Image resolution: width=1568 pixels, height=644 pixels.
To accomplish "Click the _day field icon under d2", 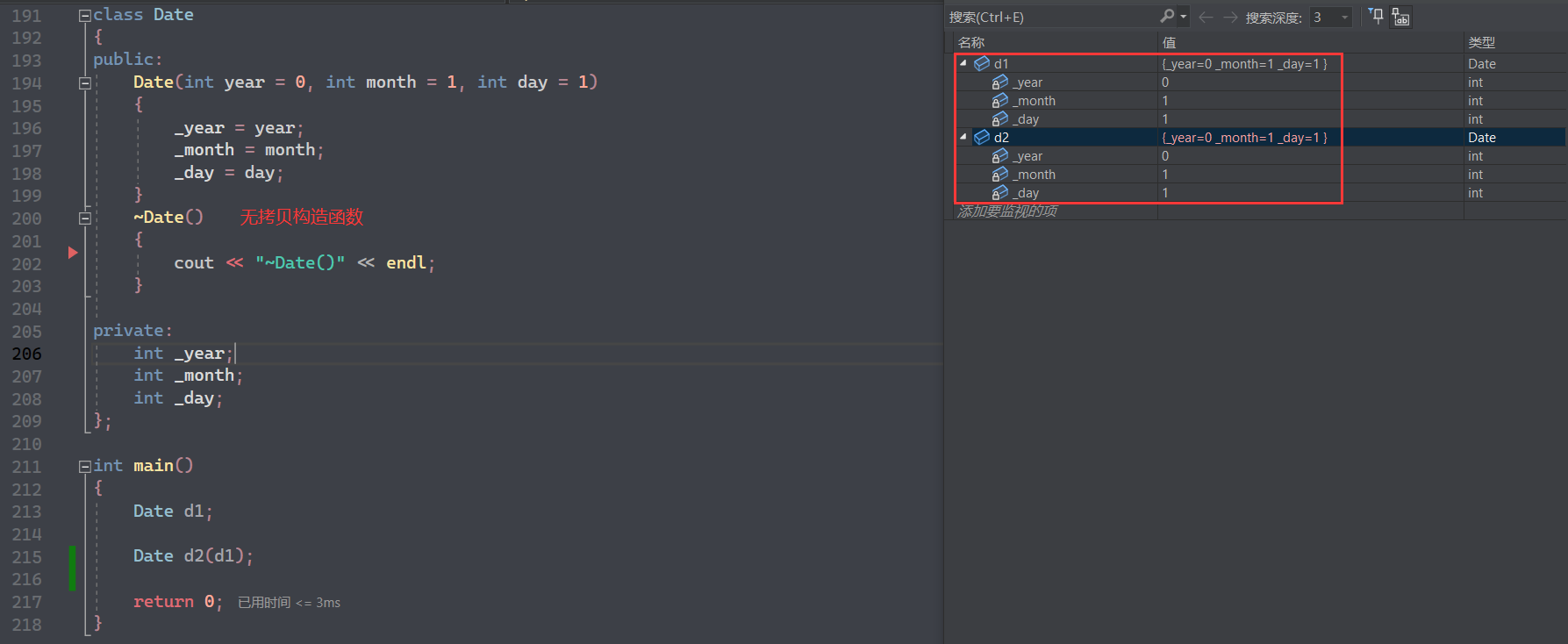I will pos(1000,193).
